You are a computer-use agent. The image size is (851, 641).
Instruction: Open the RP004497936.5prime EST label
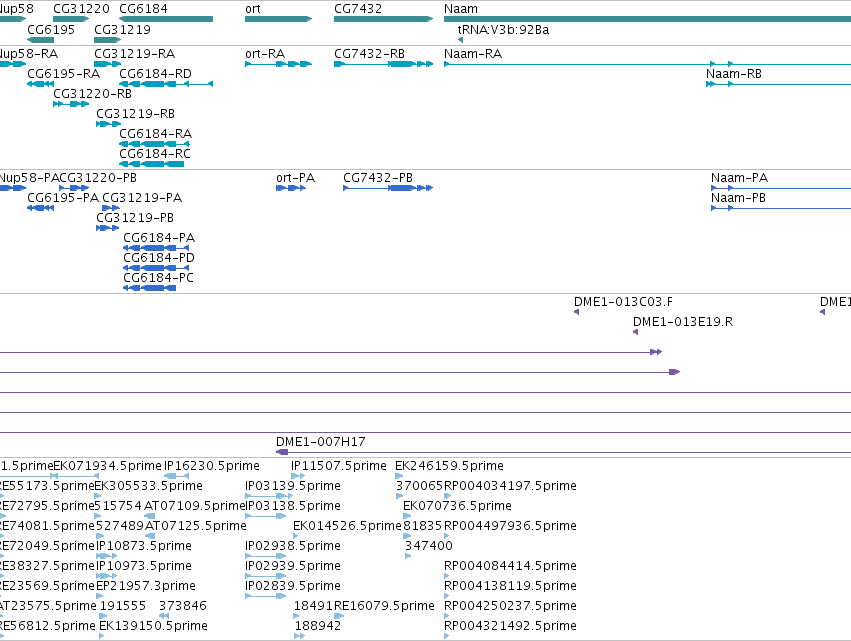coord(510,526)
